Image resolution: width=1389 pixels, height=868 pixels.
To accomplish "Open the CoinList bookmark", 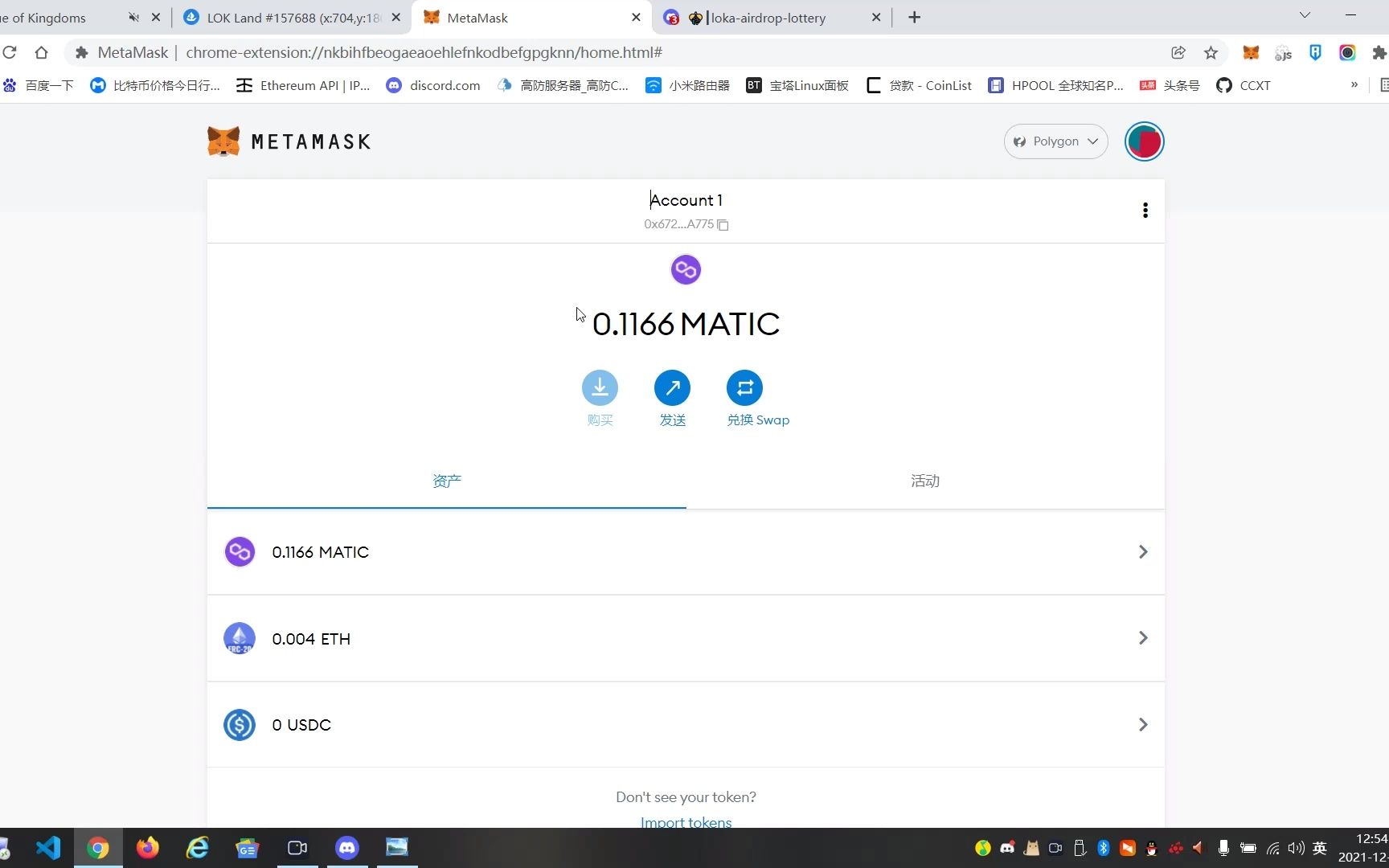I will pos(919,85).
